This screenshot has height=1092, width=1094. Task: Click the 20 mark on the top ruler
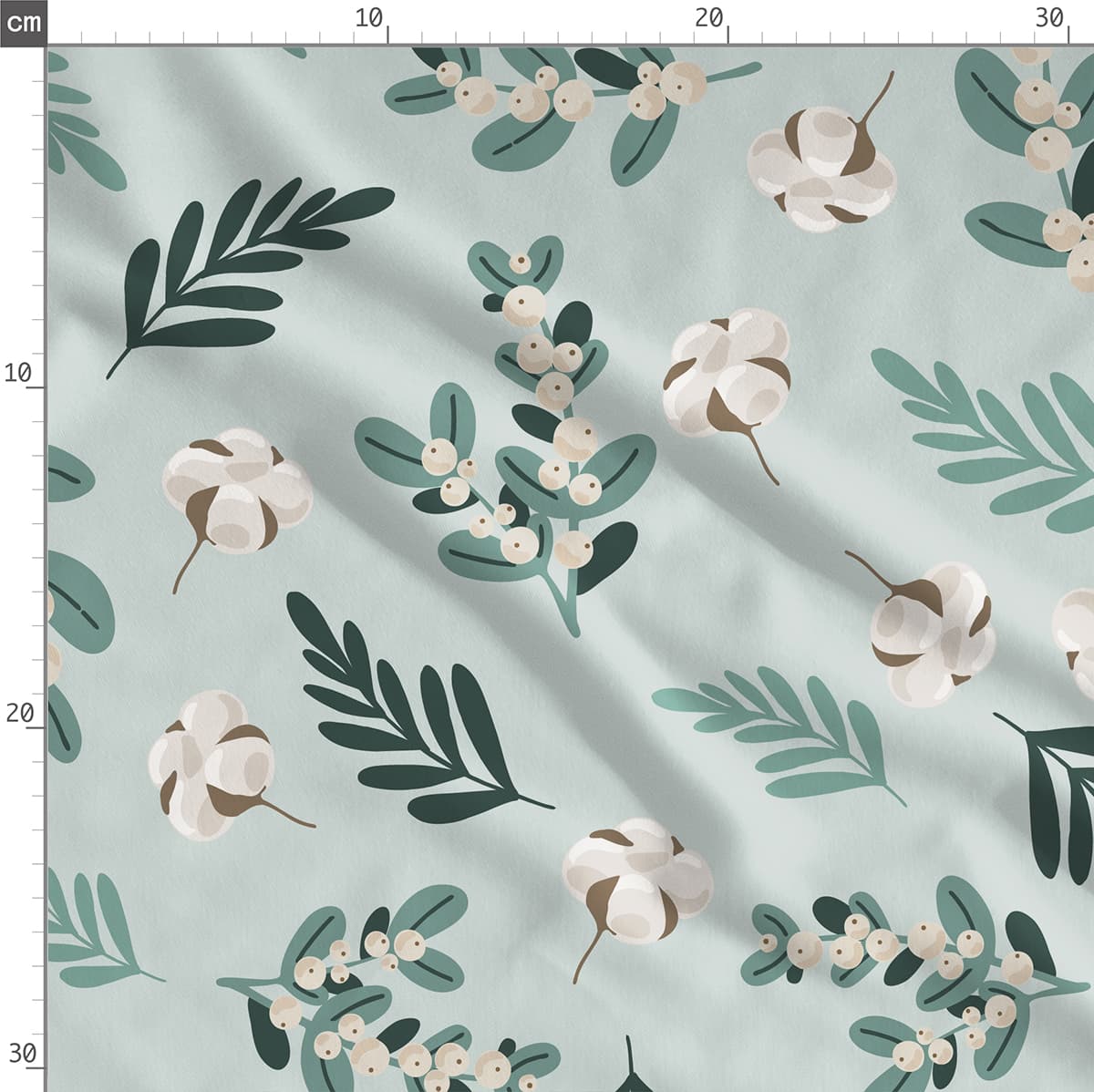pyautogui.click(x=708, y=18)
